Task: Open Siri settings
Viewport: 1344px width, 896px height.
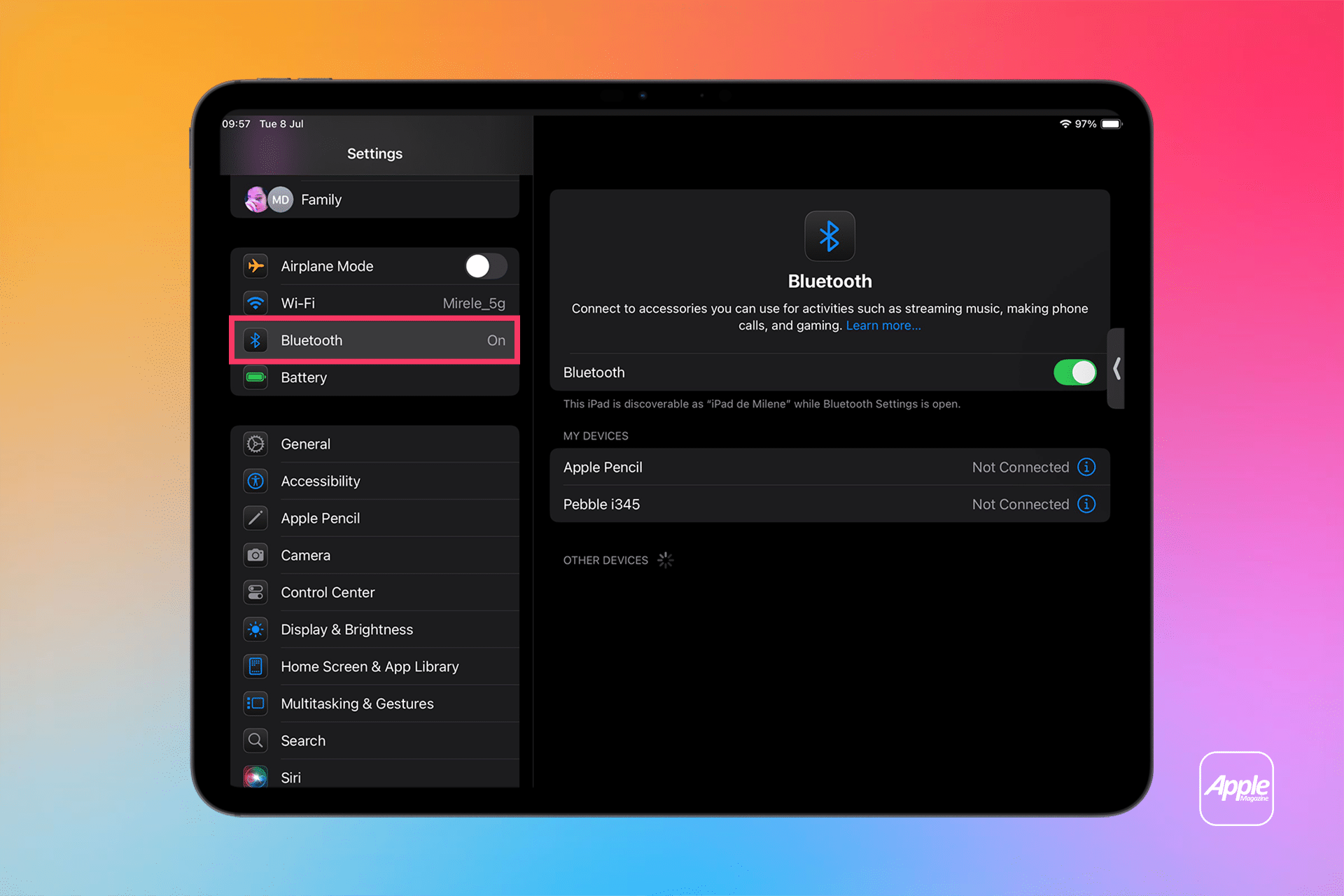Action: 374,774
